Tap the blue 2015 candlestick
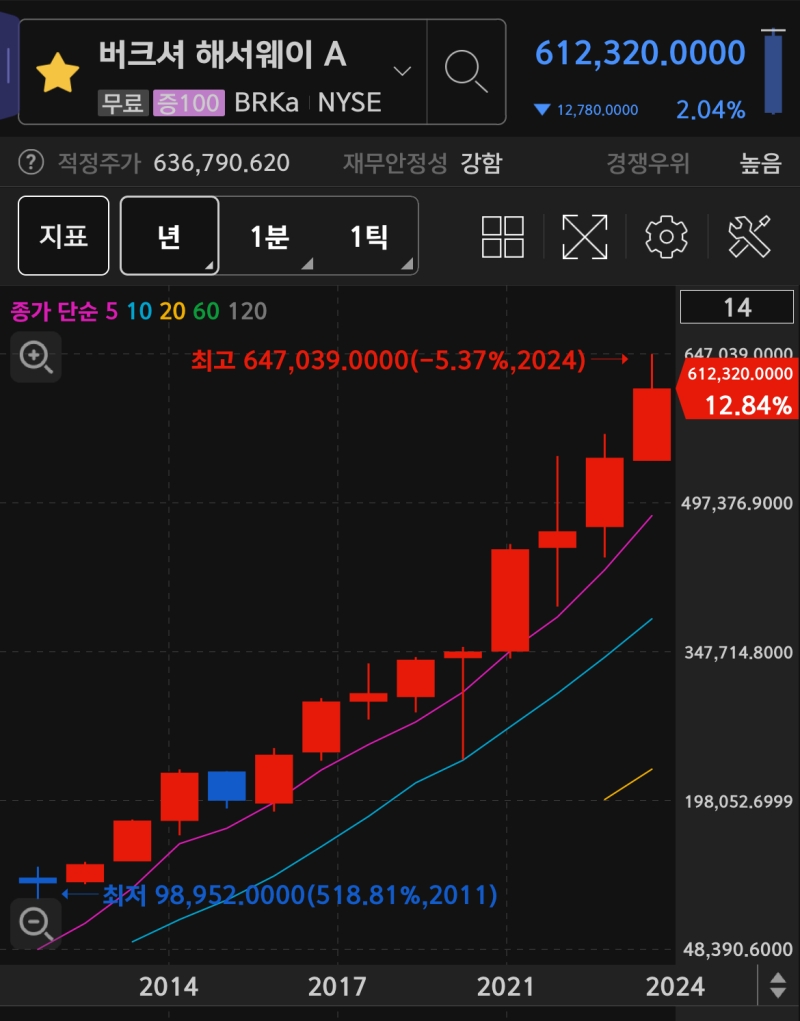The width and height of the screenshot is (800, 1021). point(227,786)
